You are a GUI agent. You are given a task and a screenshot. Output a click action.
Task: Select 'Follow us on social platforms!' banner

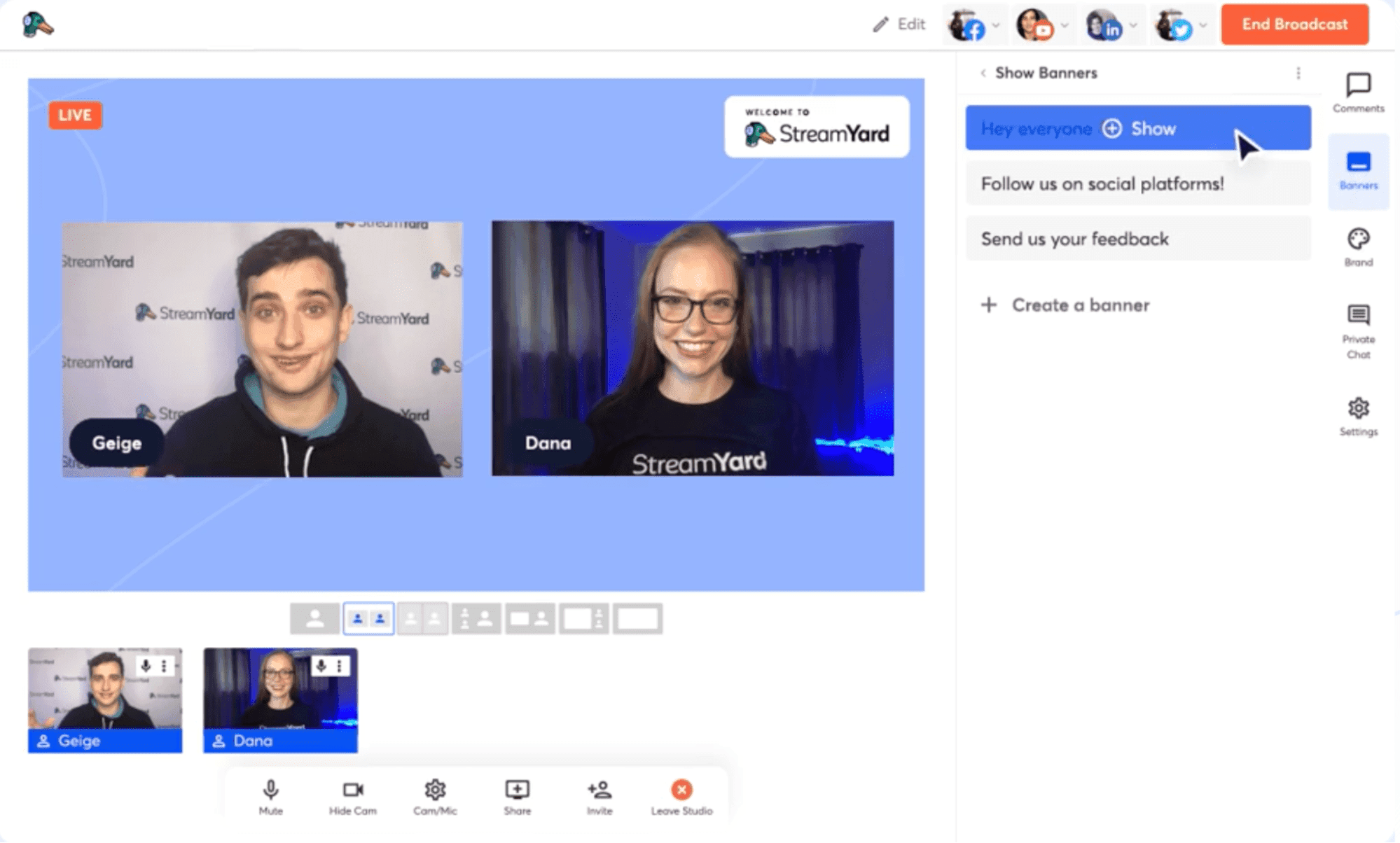1138,183
